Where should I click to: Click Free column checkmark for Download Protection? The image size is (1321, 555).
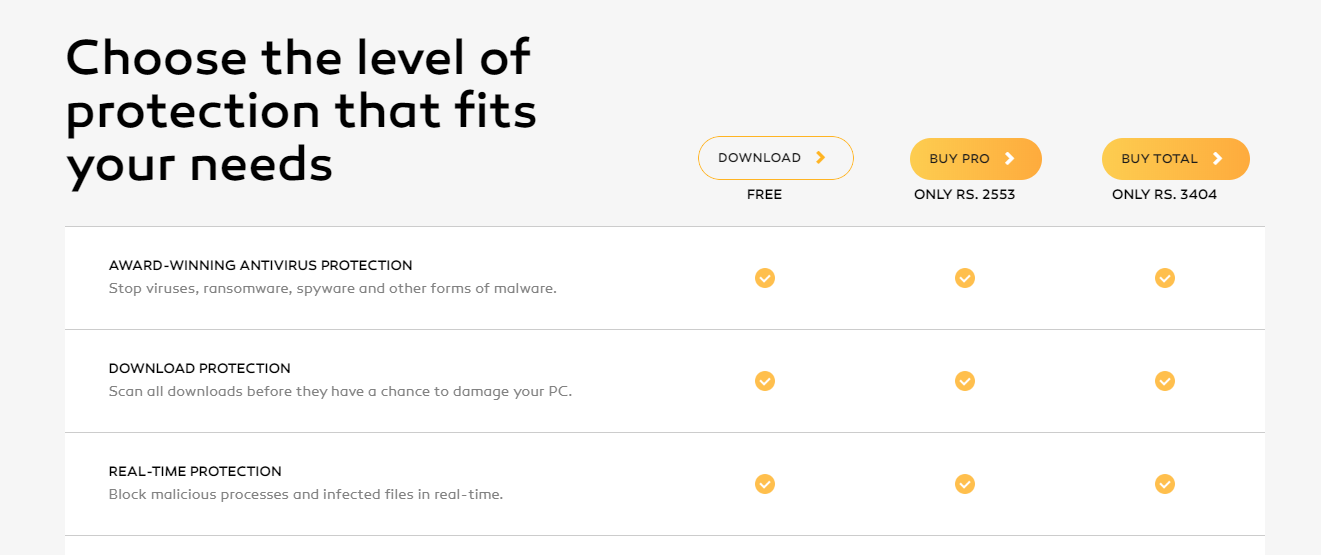point(765,381)
